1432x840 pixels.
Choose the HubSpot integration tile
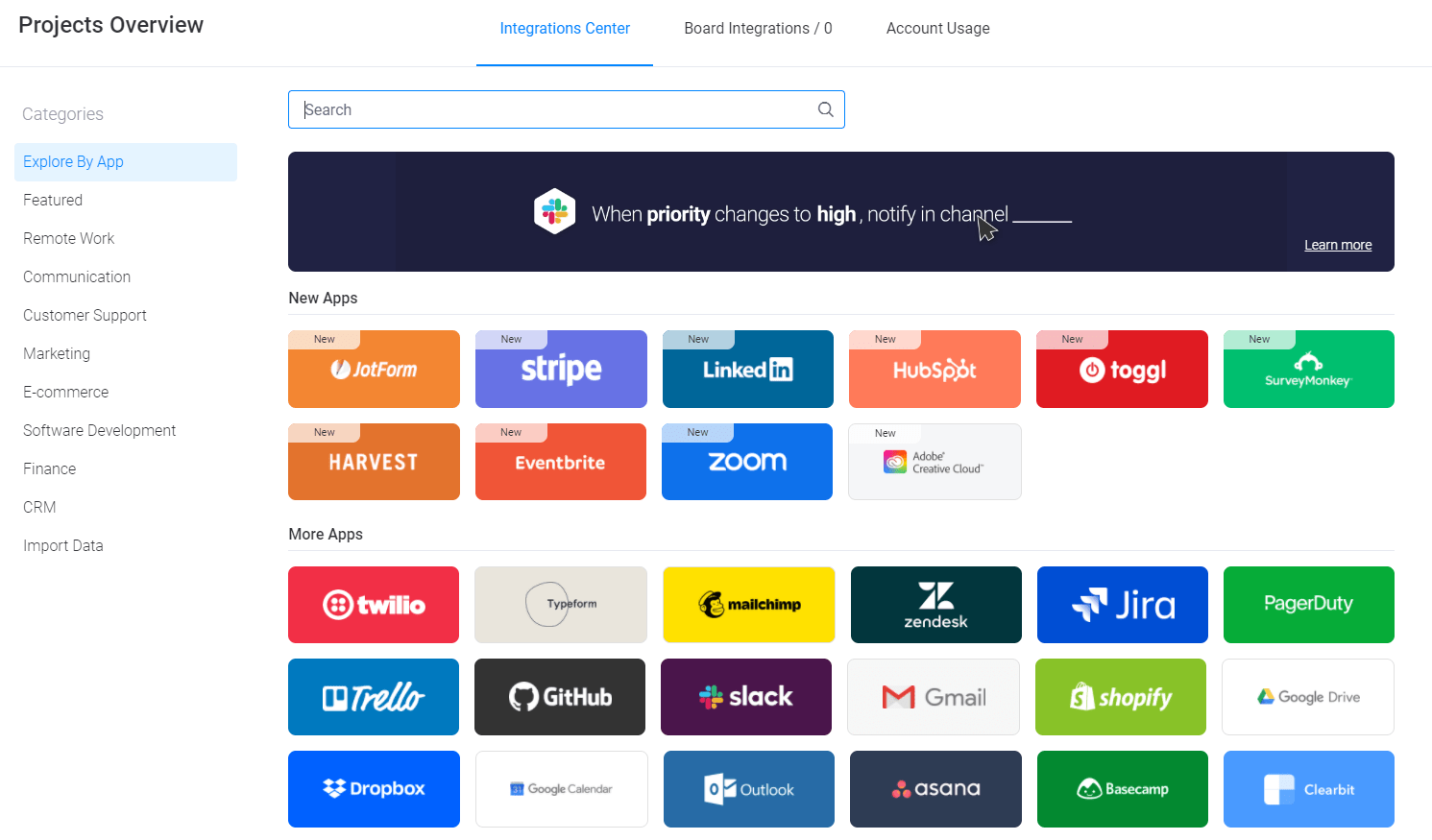coord(934,369)
